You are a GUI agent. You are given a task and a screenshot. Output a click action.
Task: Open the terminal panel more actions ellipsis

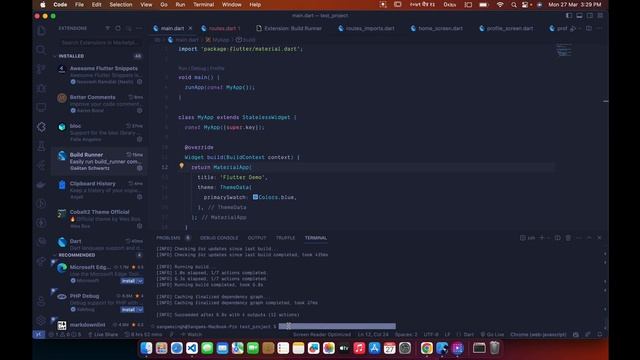coord(579,238)
